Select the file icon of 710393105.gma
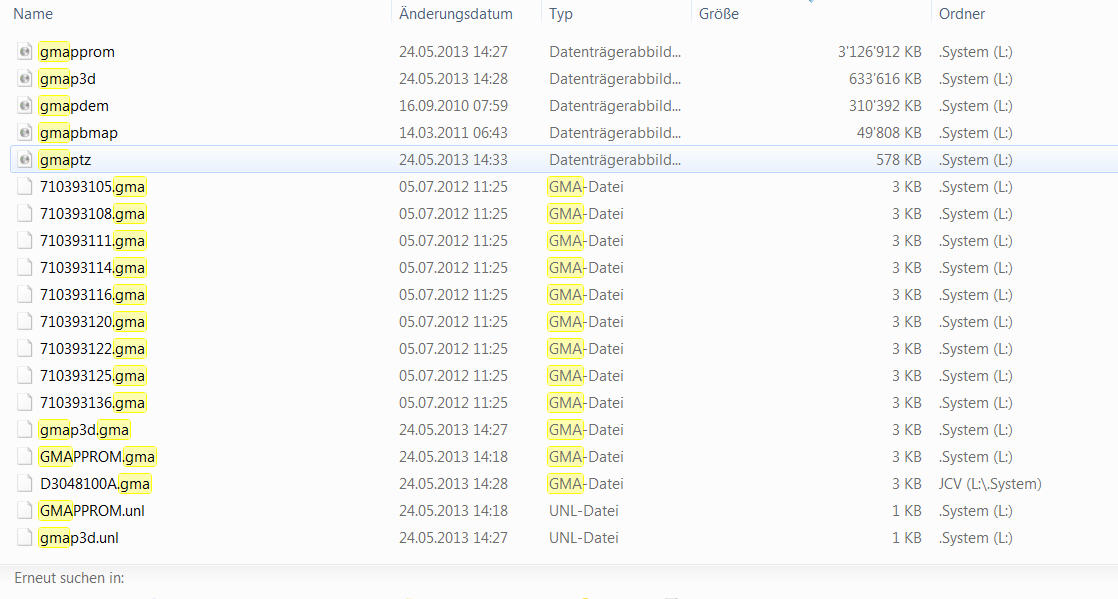The height and width of the screenshot is (599, 1118). (25, 187)
